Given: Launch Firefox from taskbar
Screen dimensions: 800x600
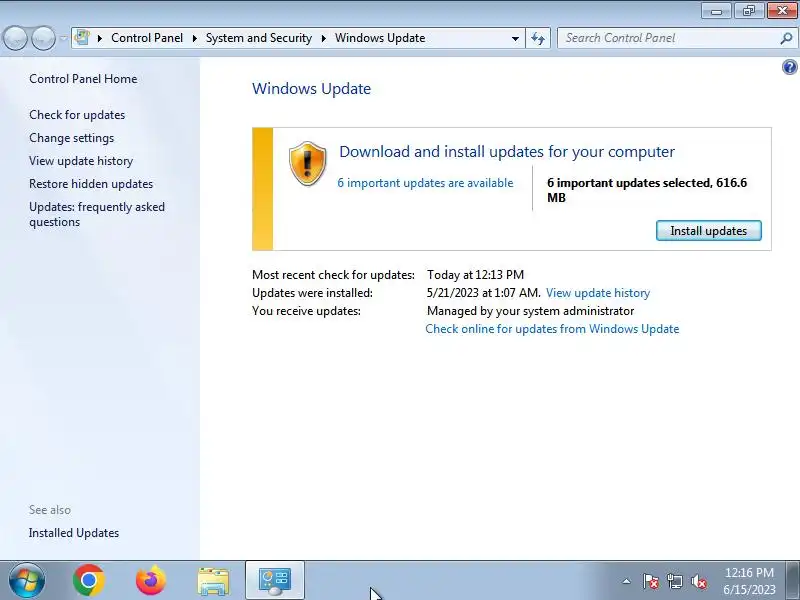Looking at the screenshot, I should 151,581.
